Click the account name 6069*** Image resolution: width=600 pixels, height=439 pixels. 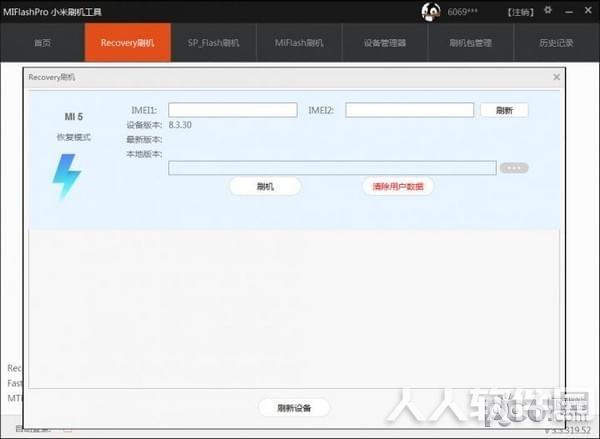tap(463, 12)
